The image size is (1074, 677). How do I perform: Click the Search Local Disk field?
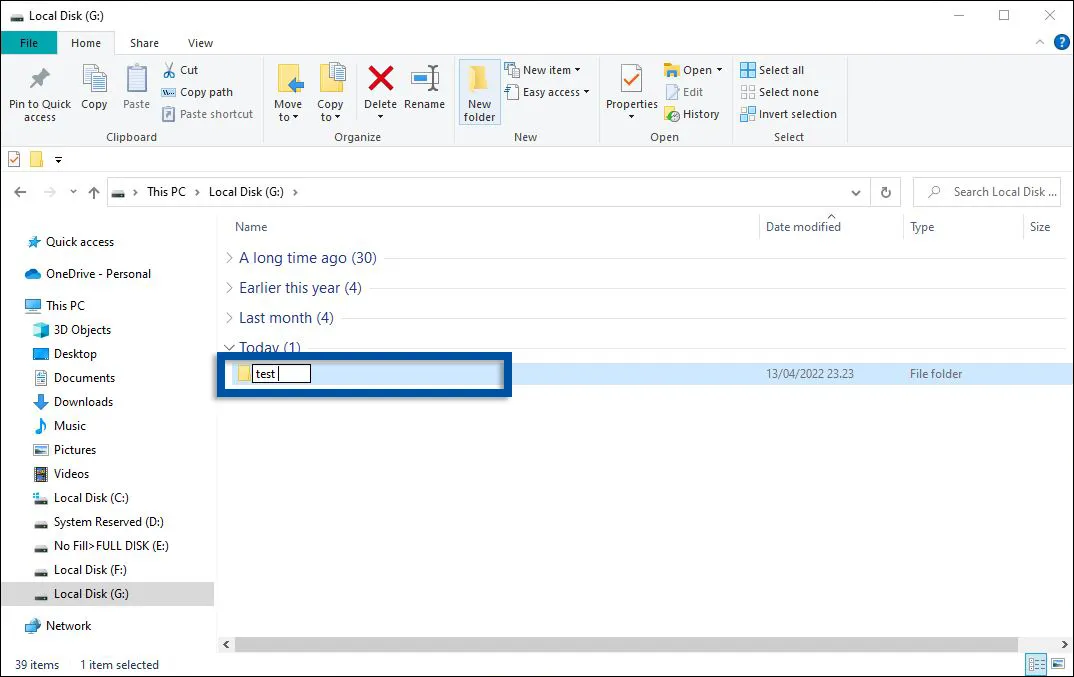997,192
